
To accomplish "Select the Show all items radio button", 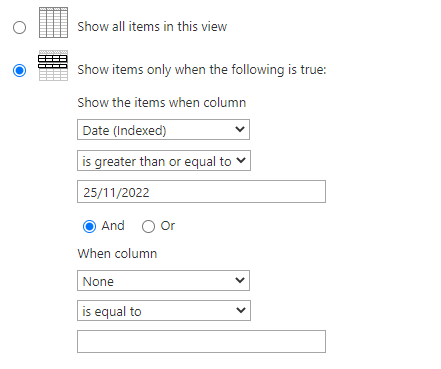I will (19, 27).
